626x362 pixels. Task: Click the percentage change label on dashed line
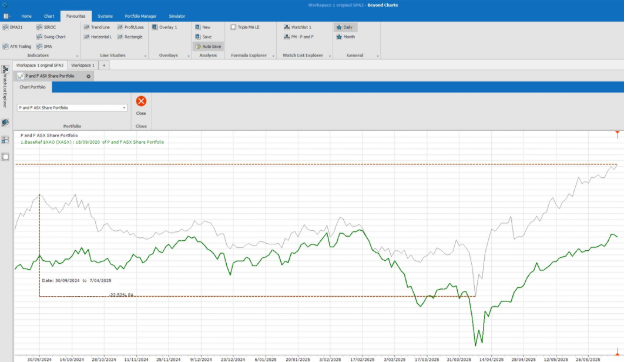point(121,295)
